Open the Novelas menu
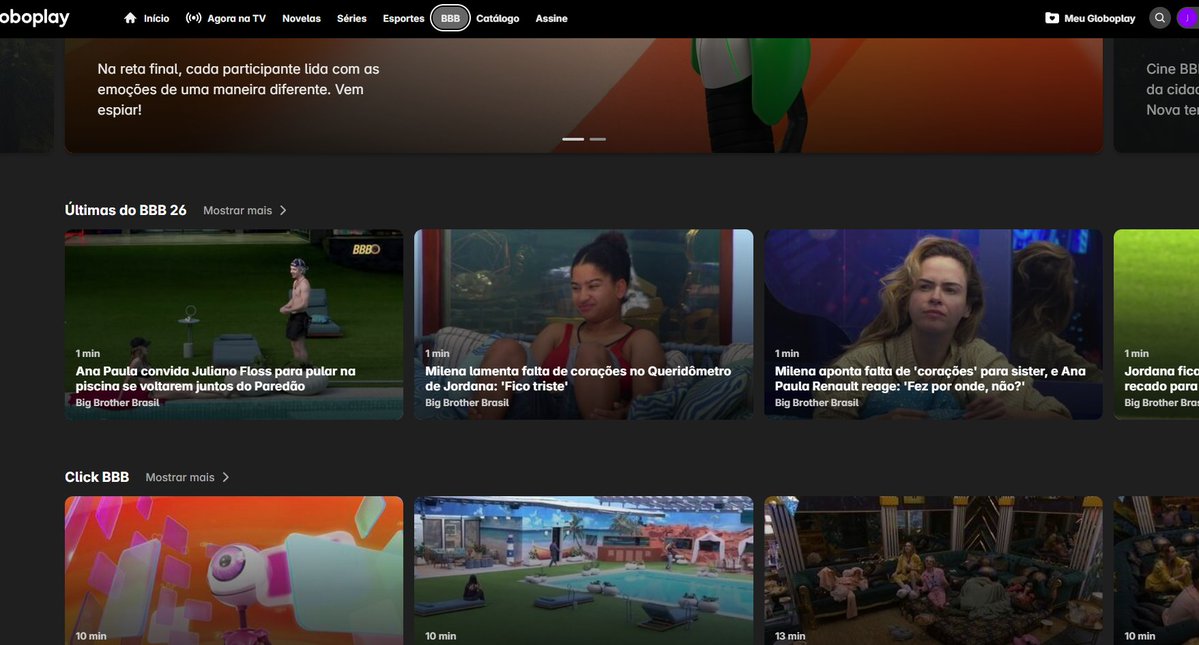 [x=301, y=18]
